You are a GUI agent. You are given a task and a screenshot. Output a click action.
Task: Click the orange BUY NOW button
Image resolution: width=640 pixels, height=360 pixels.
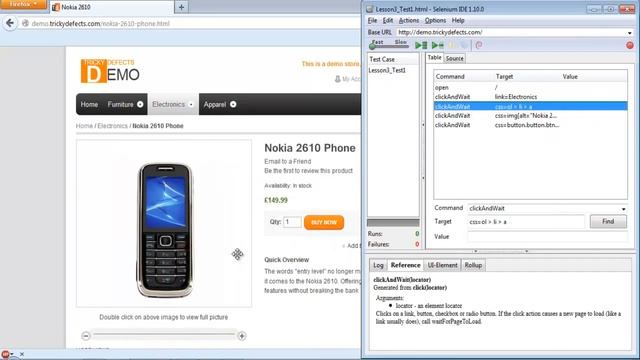(x=324, y=222)
